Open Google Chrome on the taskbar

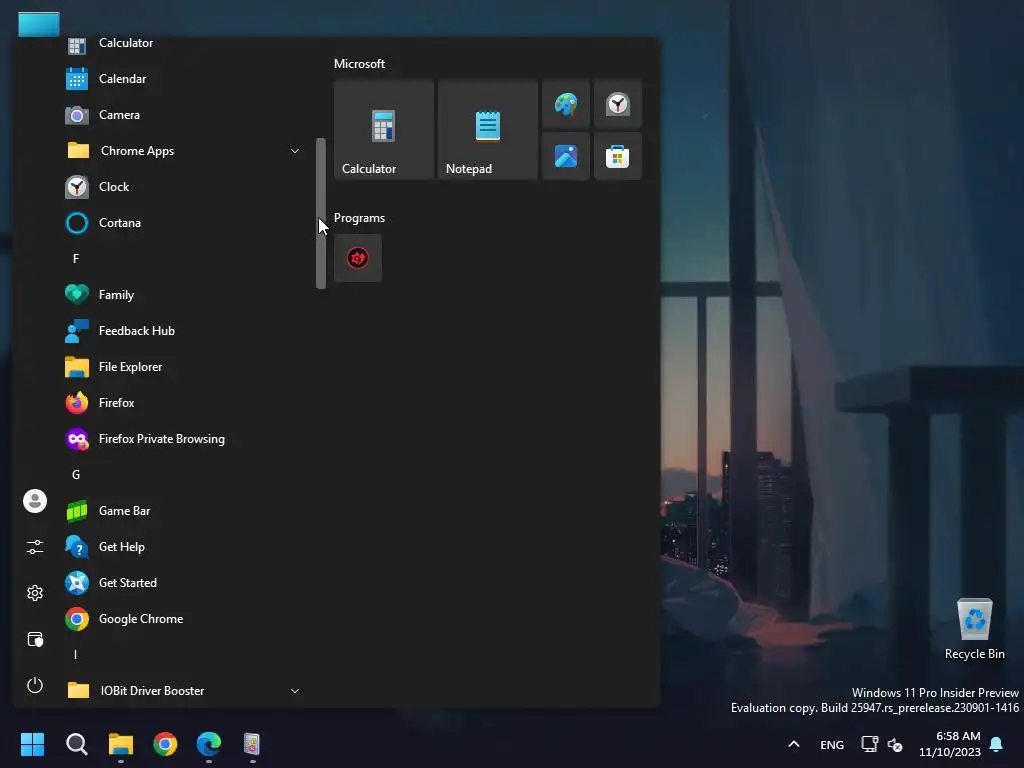tap(165, 744)
